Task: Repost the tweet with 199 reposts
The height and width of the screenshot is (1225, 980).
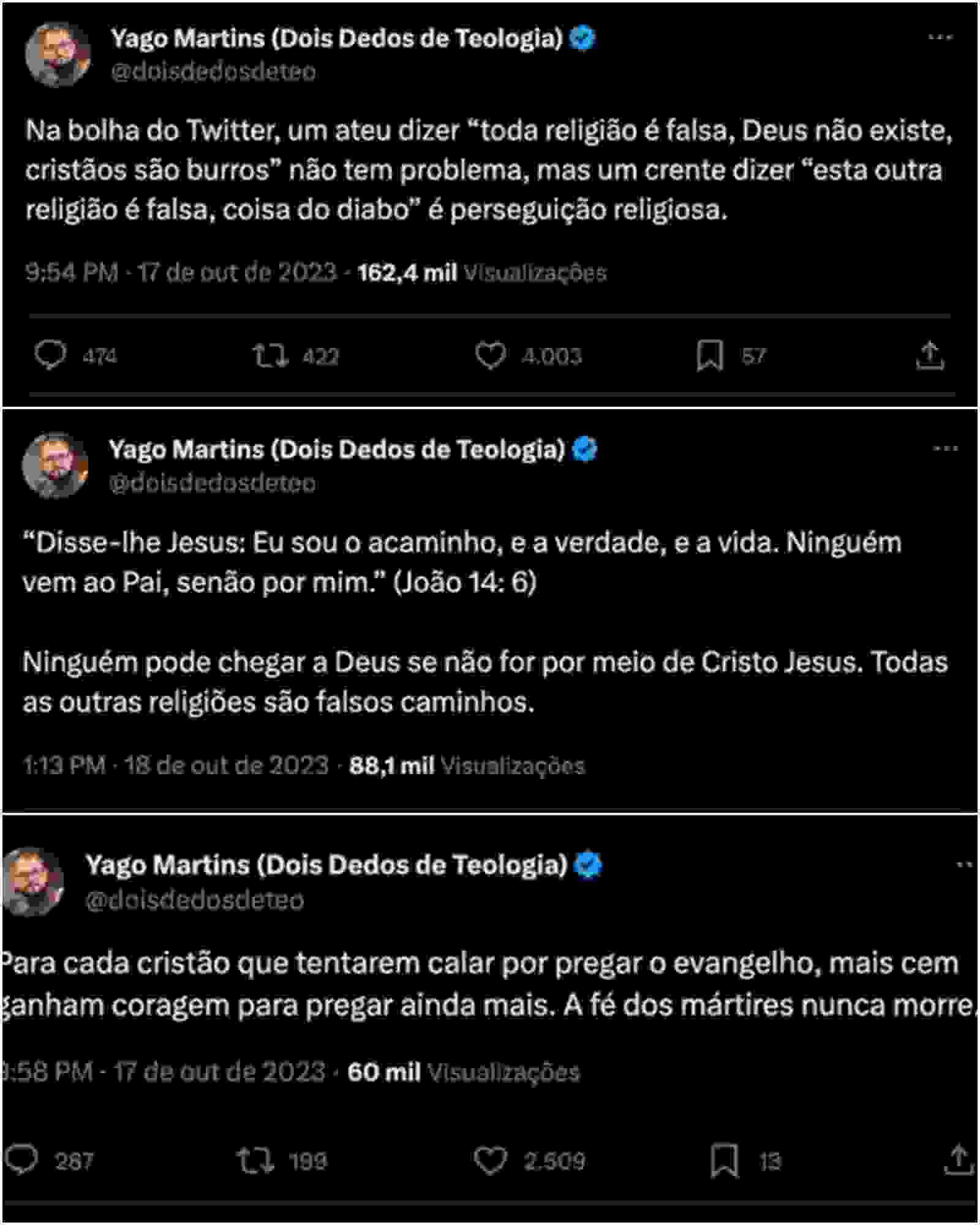Action: pos(255,1161)
